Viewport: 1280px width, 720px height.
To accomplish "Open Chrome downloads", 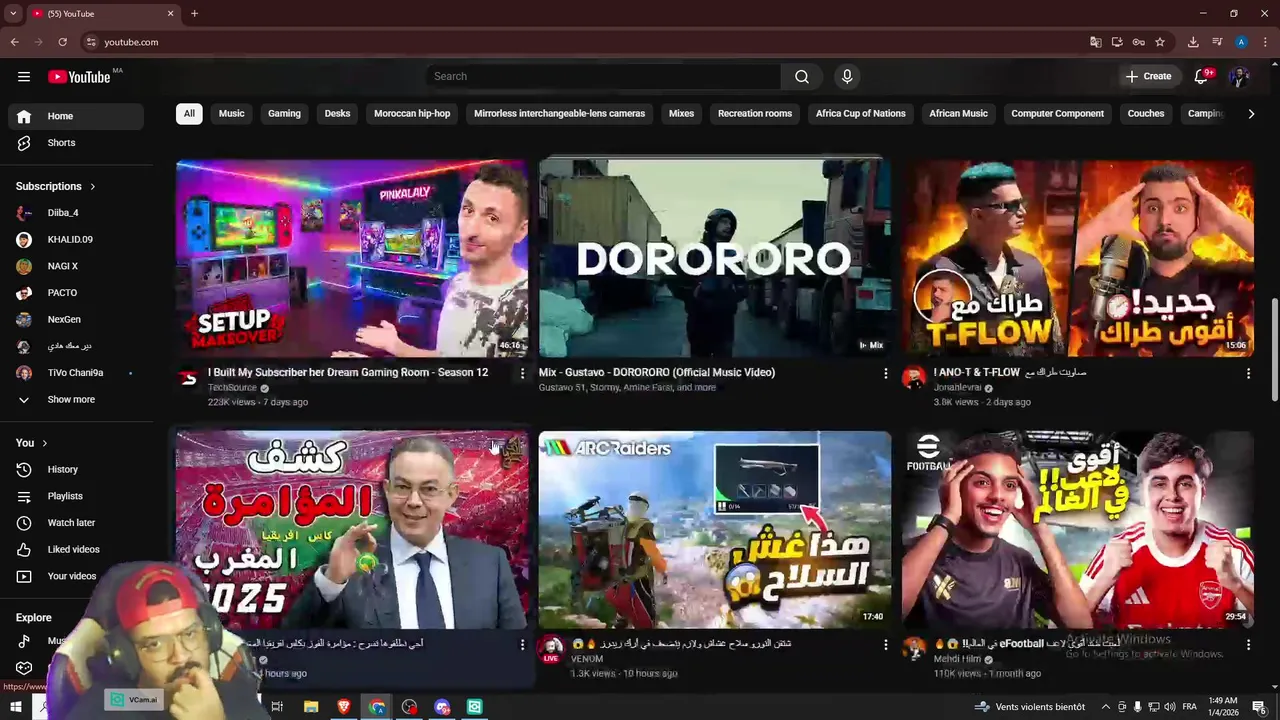I will 1193,42.
